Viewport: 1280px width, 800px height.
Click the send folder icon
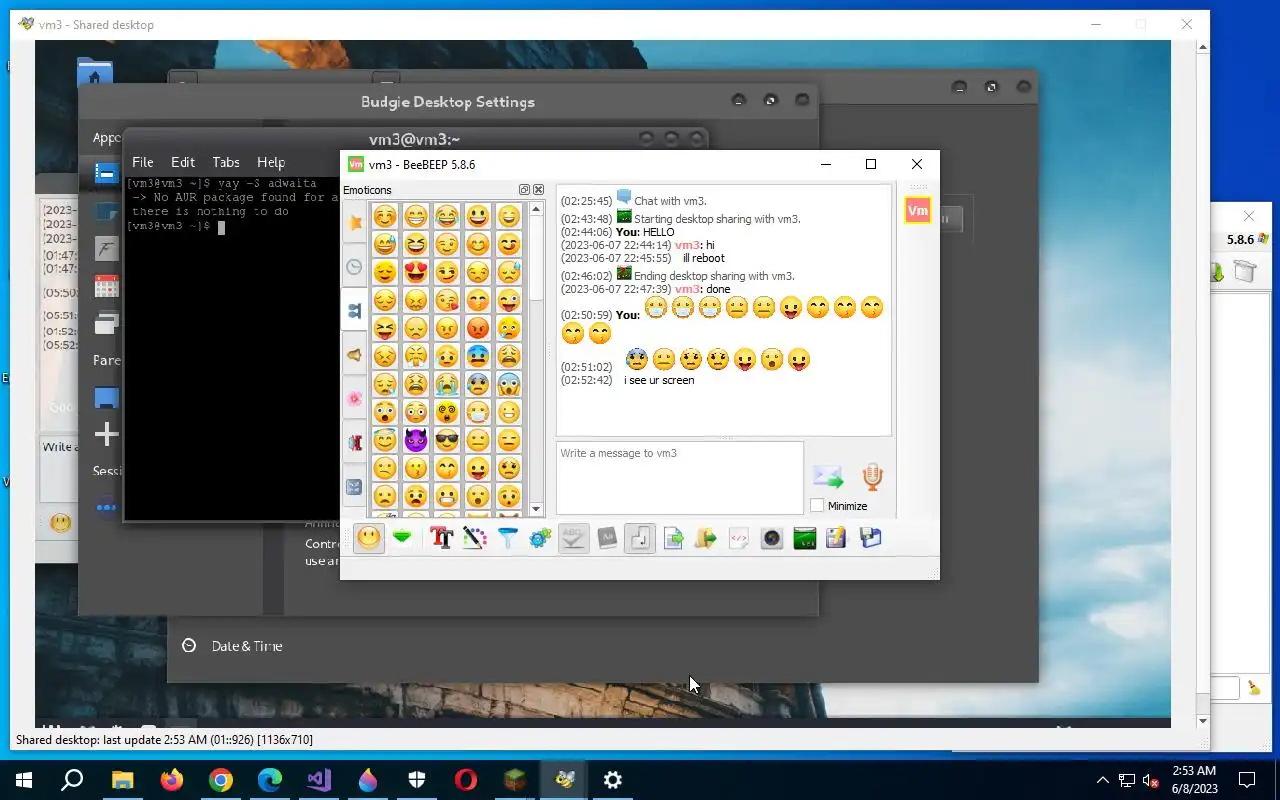(x=706, y=538)
